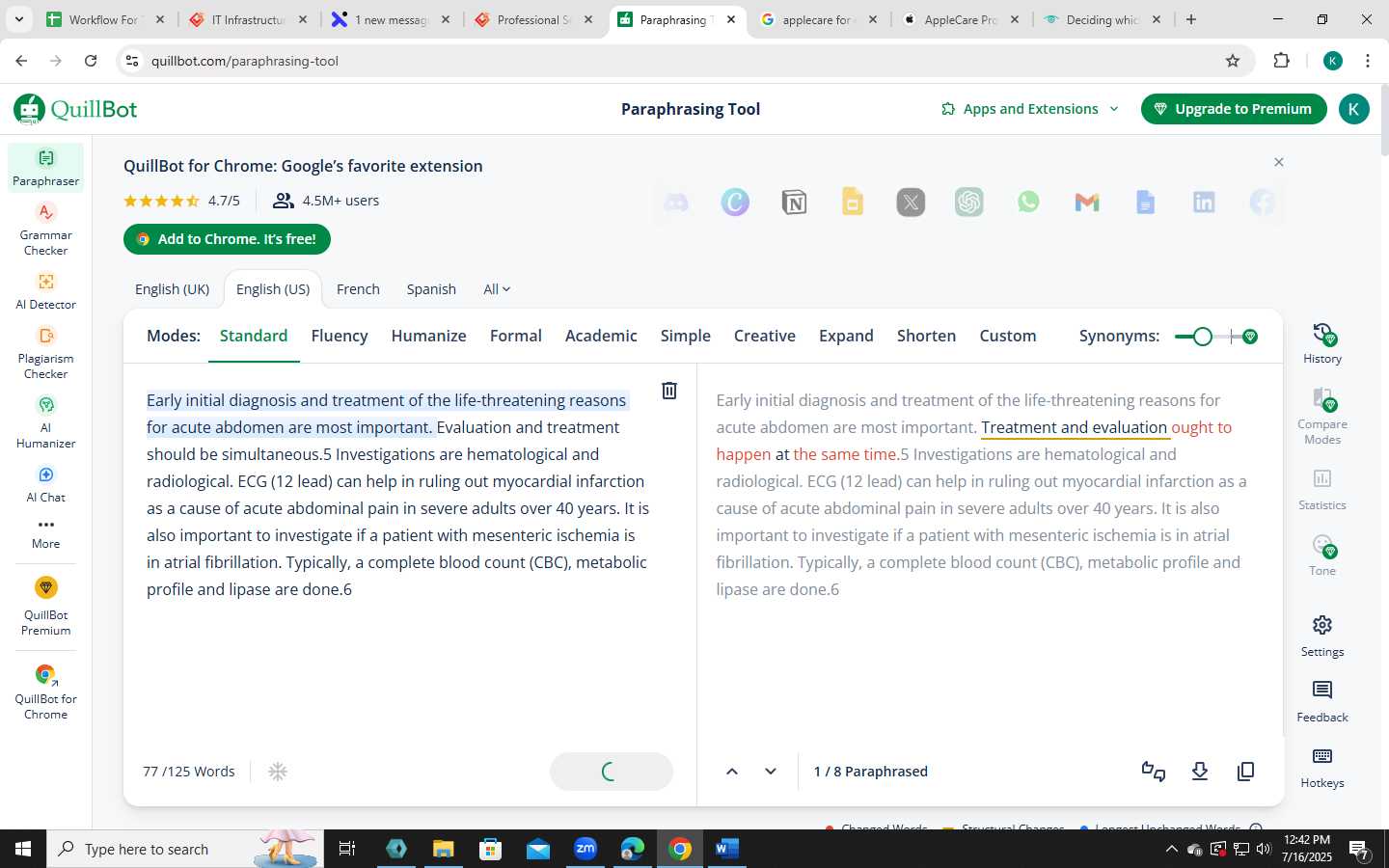Switch to Expand mode
The width and height of the screenshot is (1389, 868).
(846, 336)
